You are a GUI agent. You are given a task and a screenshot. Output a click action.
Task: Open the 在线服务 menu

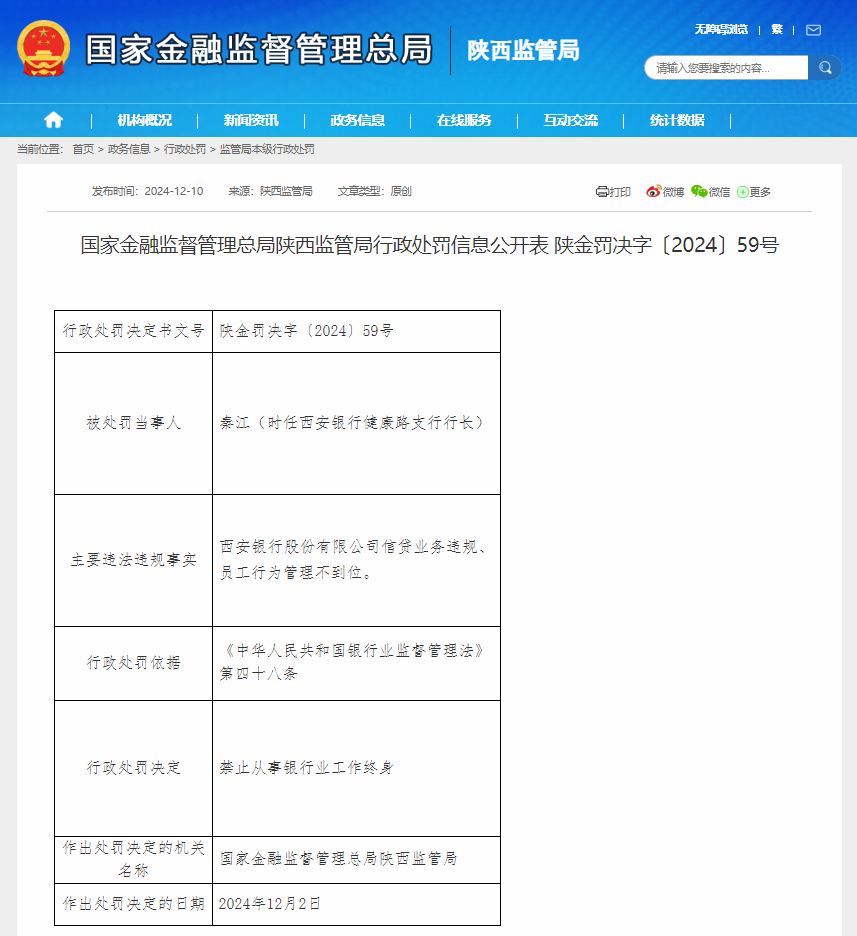pyautogui.click(x=464, y=121)
